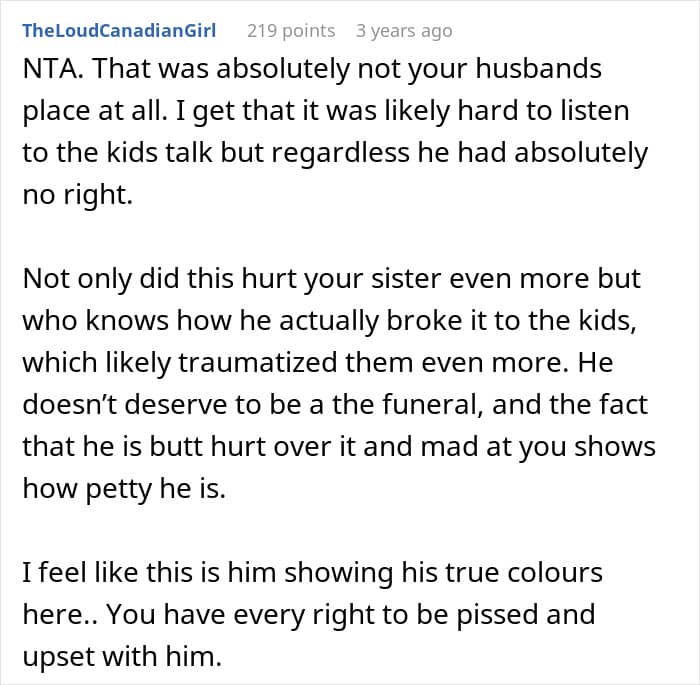Click the phrase how petty he is
This screenshot has height=685, width=700.
pyautogui.click(x=124, y=489)
